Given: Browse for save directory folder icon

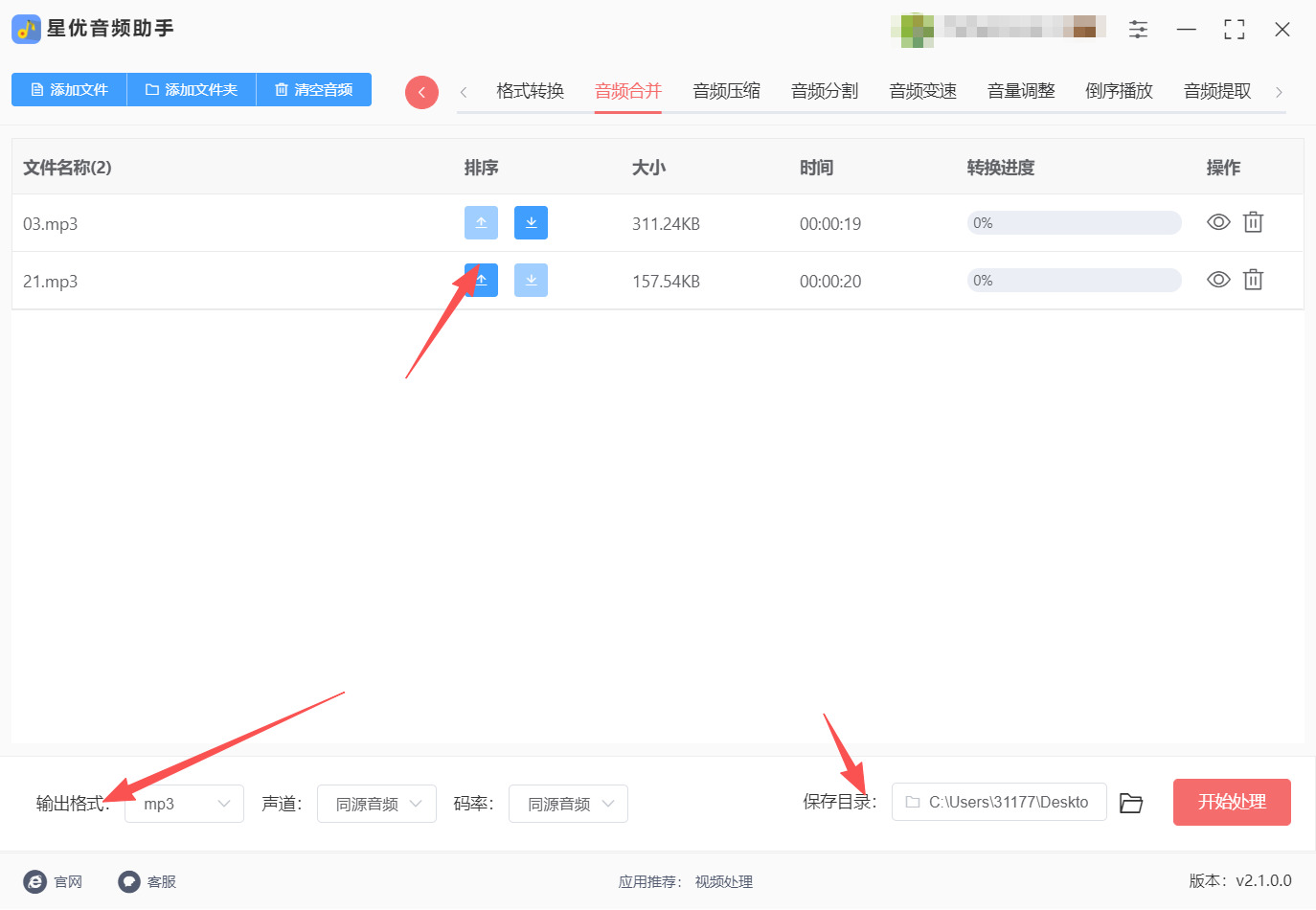Looking at the screenshot, I should [x=1131, y=803].
